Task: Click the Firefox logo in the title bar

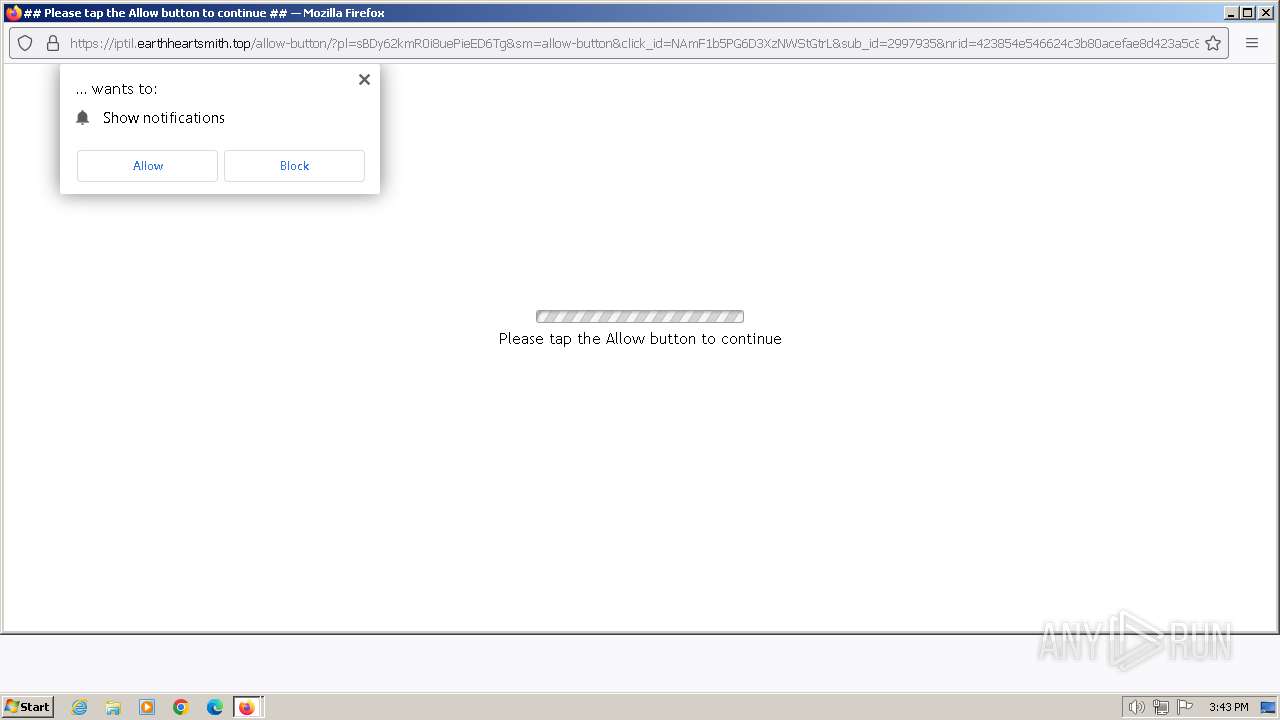Action: [13, 13]
